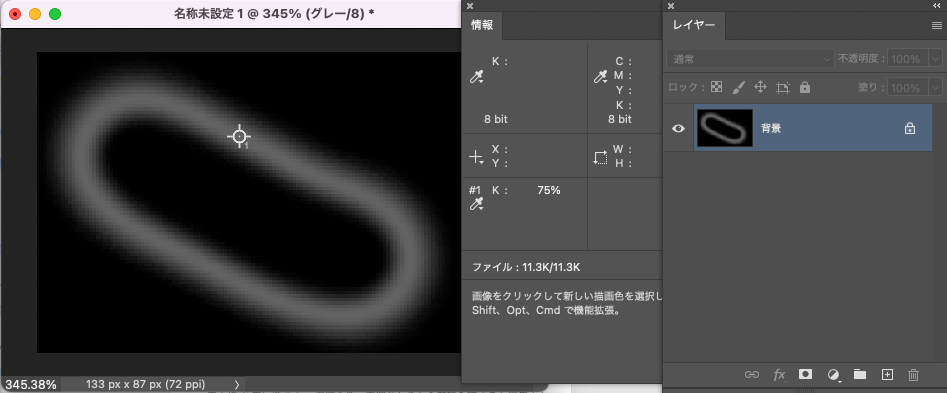This screenshot has width=947, height=393.
Task: Click color sampler marker 1 on canvas
Action: (x=240, y=137)
